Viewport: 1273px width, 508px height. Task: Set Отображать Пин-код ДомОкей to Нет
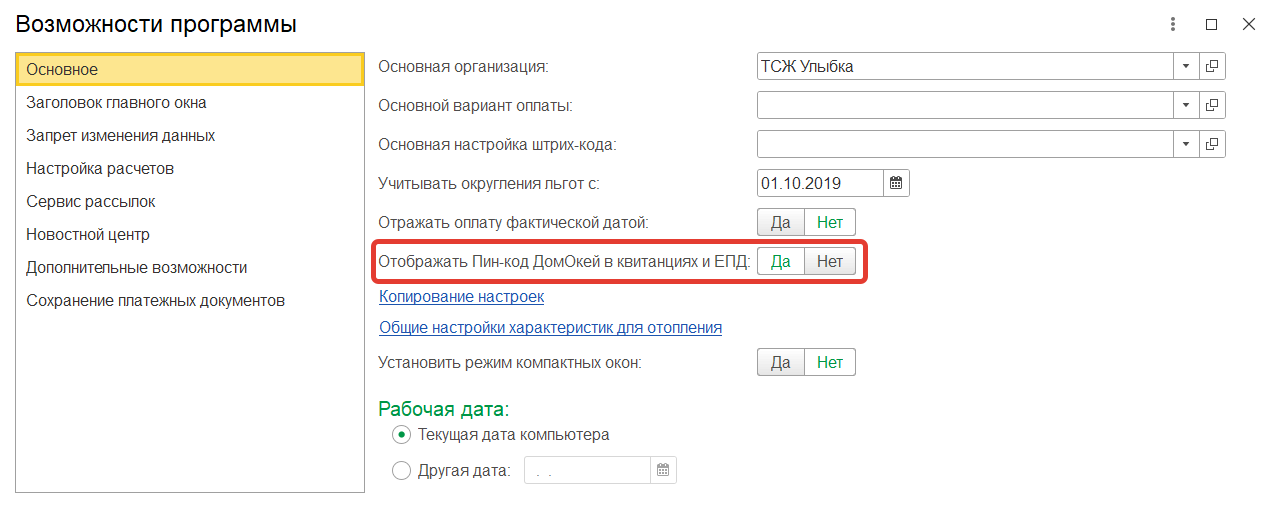point(830,261)
